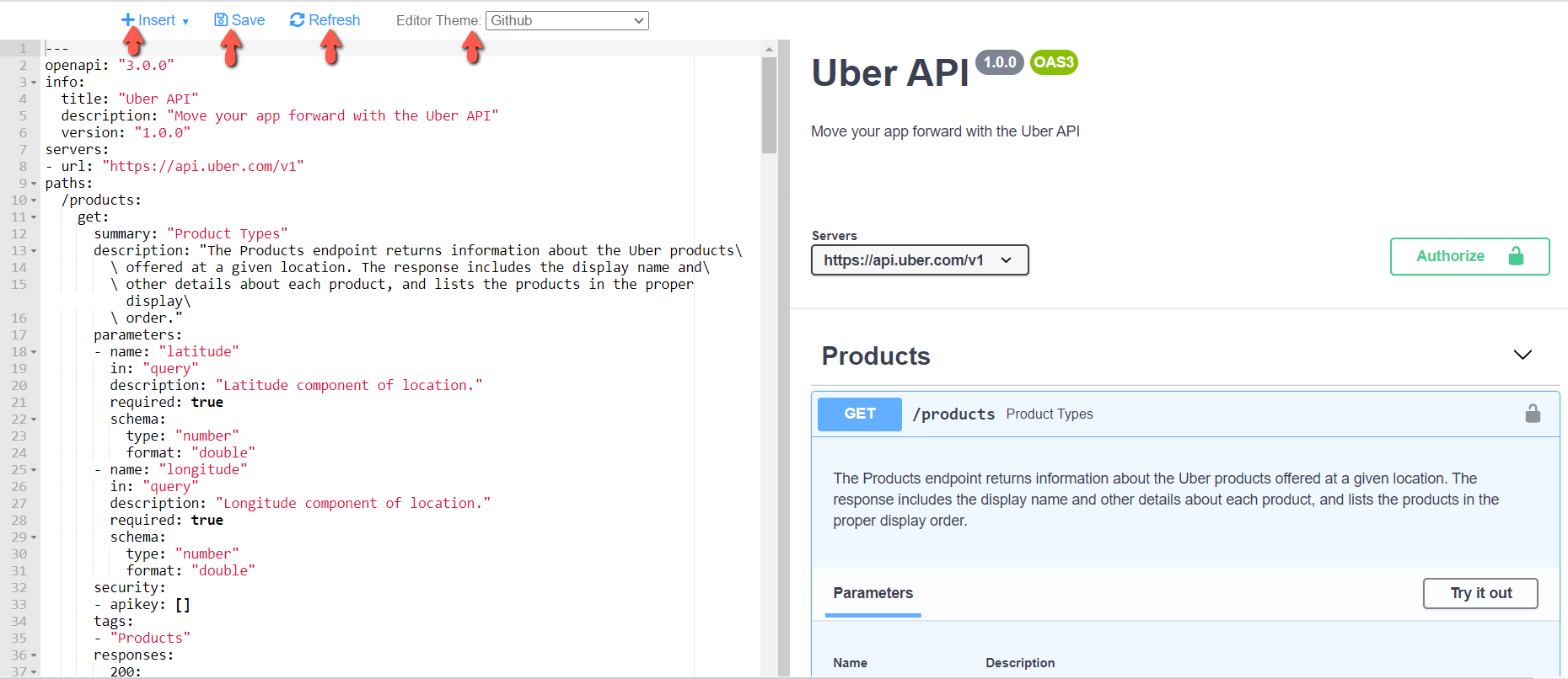Click the Description column header

click(x=1020, y=663)
